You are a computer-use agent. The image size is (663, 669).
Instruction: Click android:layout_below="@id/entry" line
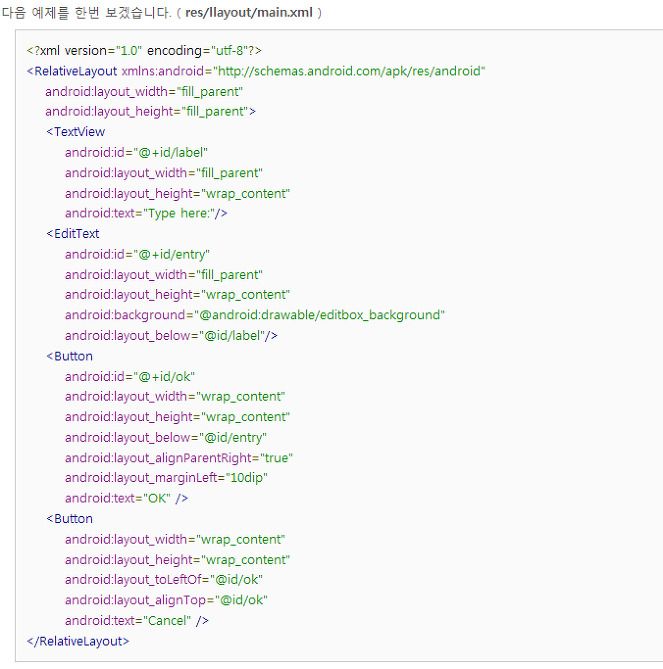click(x=166, y=438)
